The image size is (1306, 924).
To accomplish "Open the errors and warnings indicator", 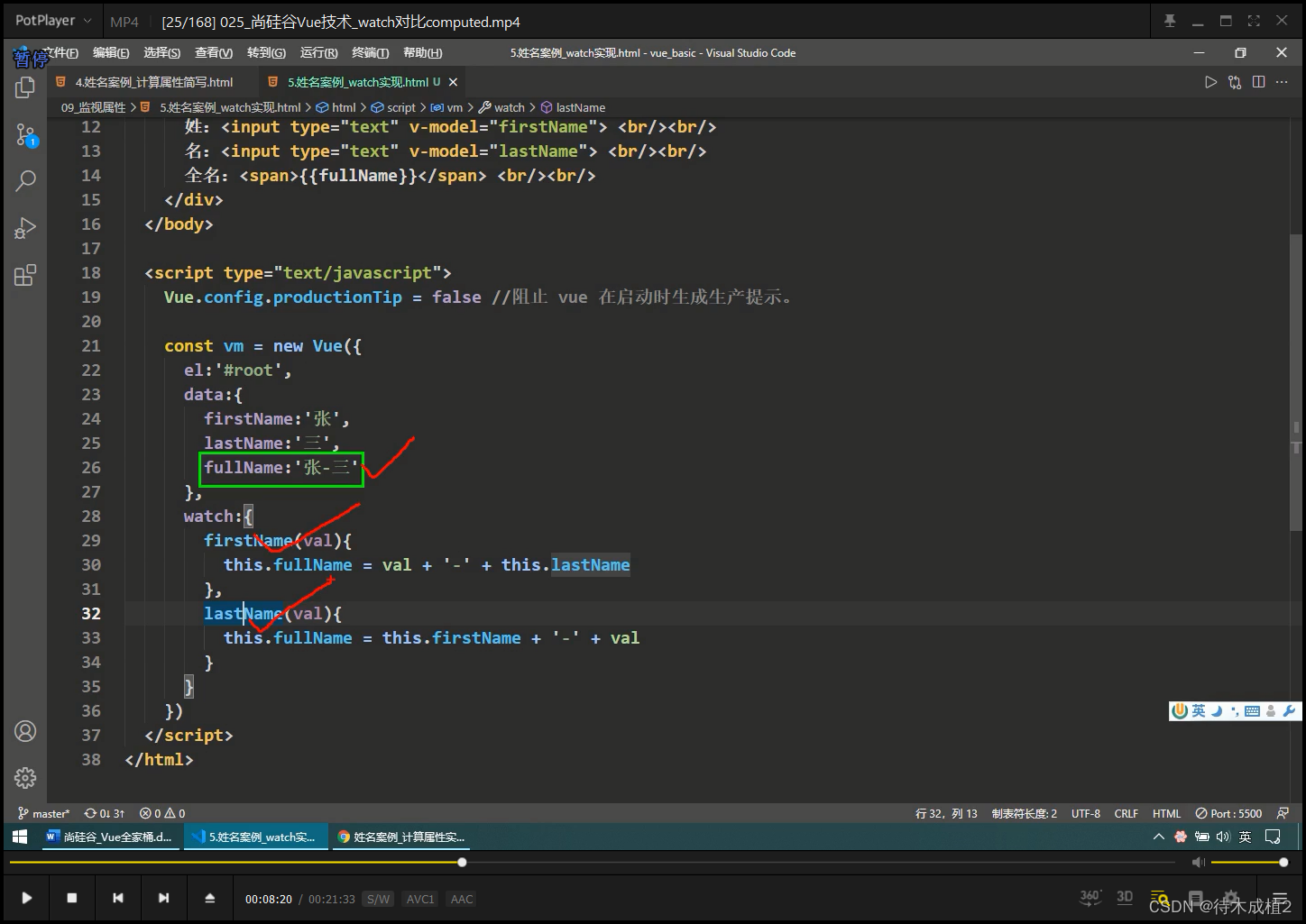I will click(162, 813).
